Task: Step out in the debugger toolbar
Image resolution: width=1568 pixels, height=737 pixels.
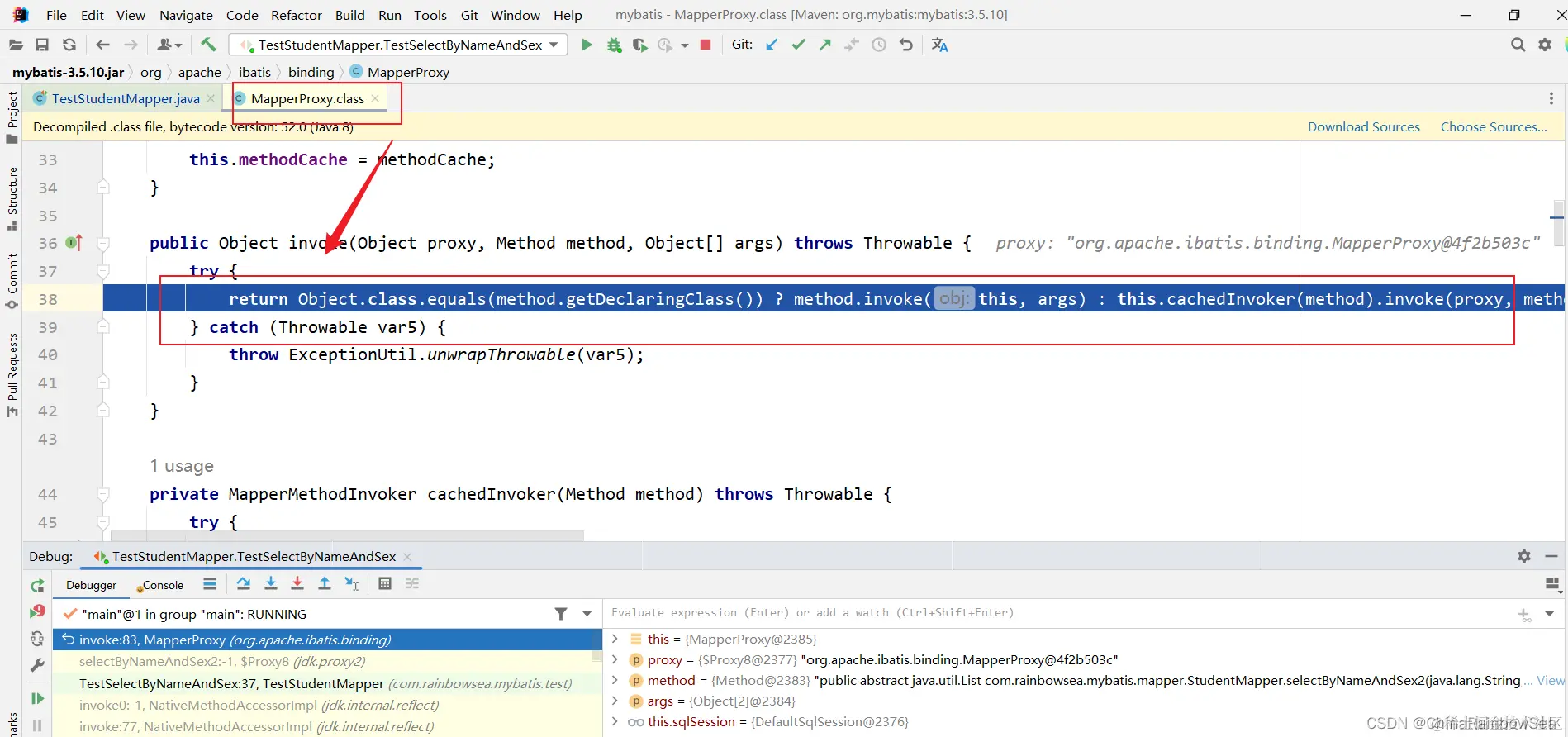Action: [x=325, y=584]
